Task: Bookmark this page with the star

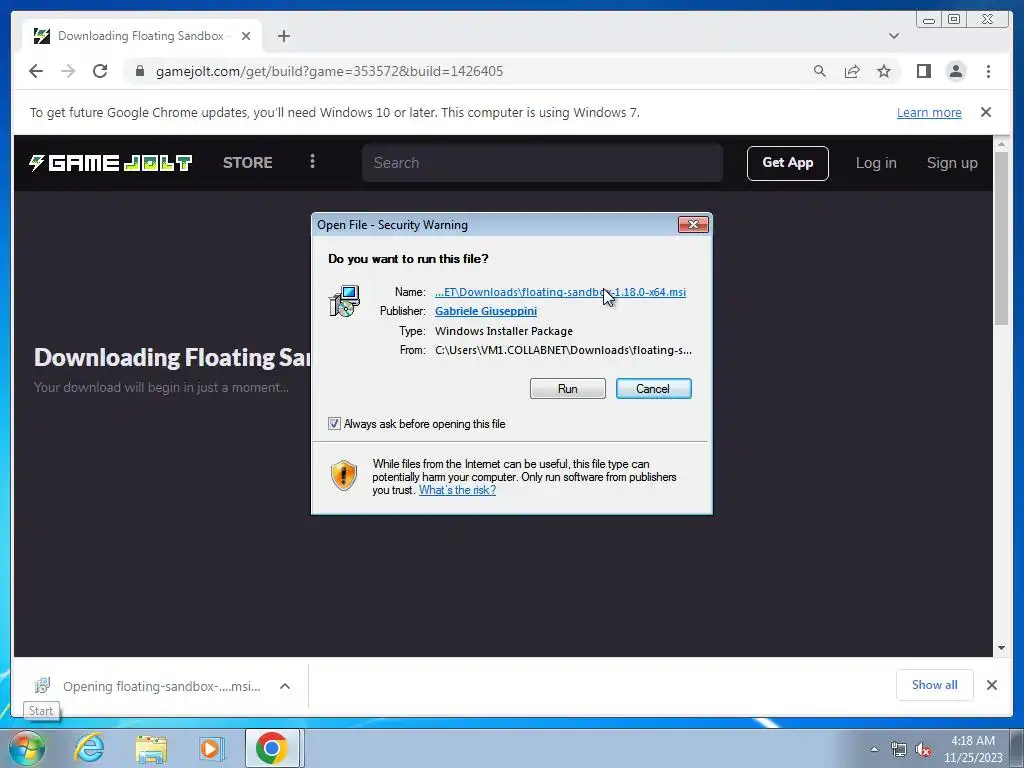Action: click(884, 71)
